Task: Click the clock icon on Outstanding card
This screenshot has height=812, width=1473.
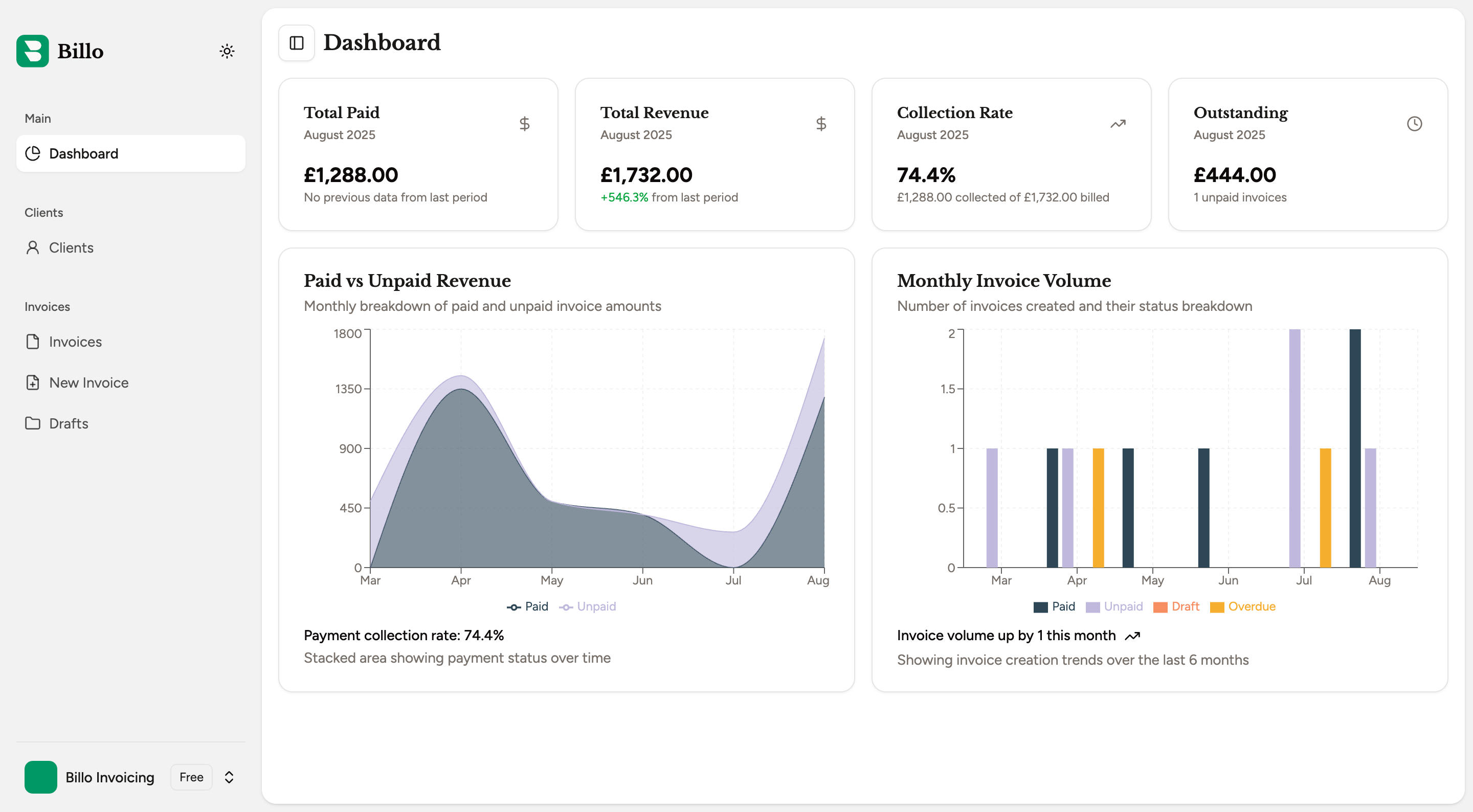Action: pos(1414,124)
